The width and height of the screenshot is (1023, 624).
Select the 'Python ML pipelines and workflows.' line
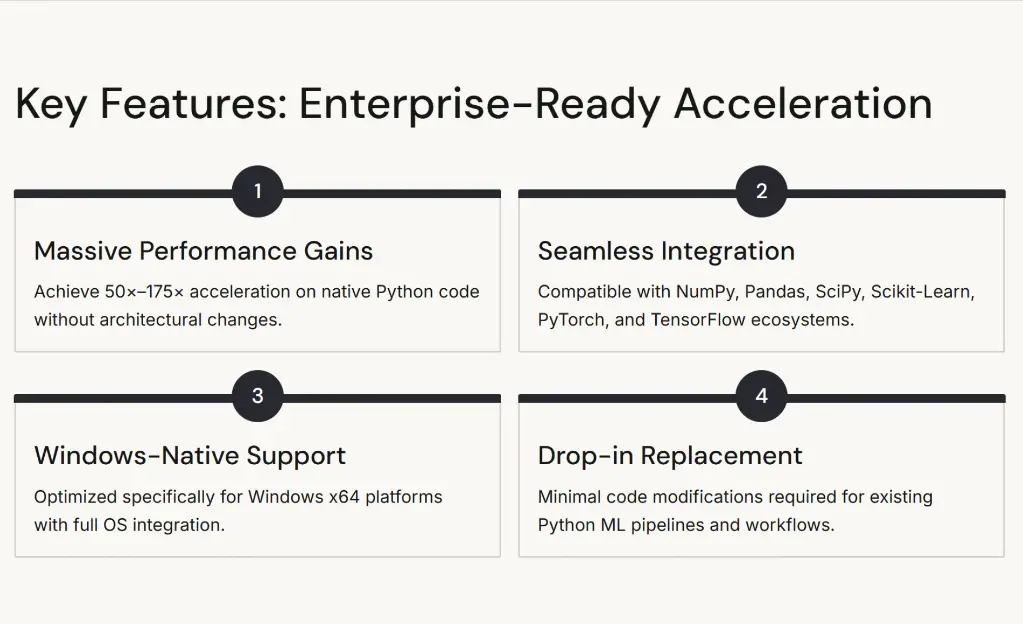pos(686,525)
